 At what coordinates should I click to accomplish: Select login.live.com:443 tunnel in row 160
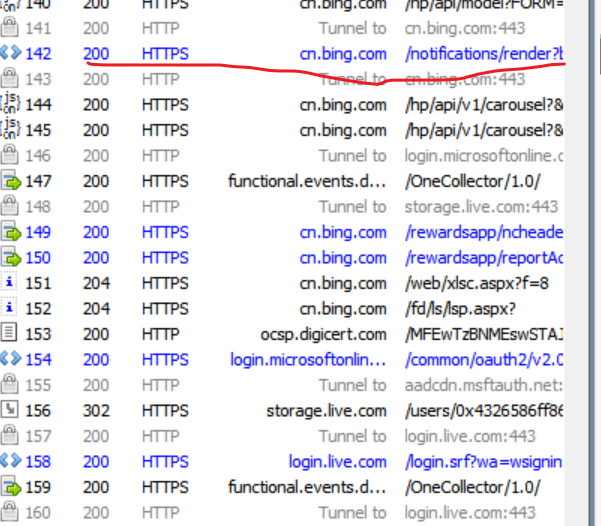click(x=470, y=513)
